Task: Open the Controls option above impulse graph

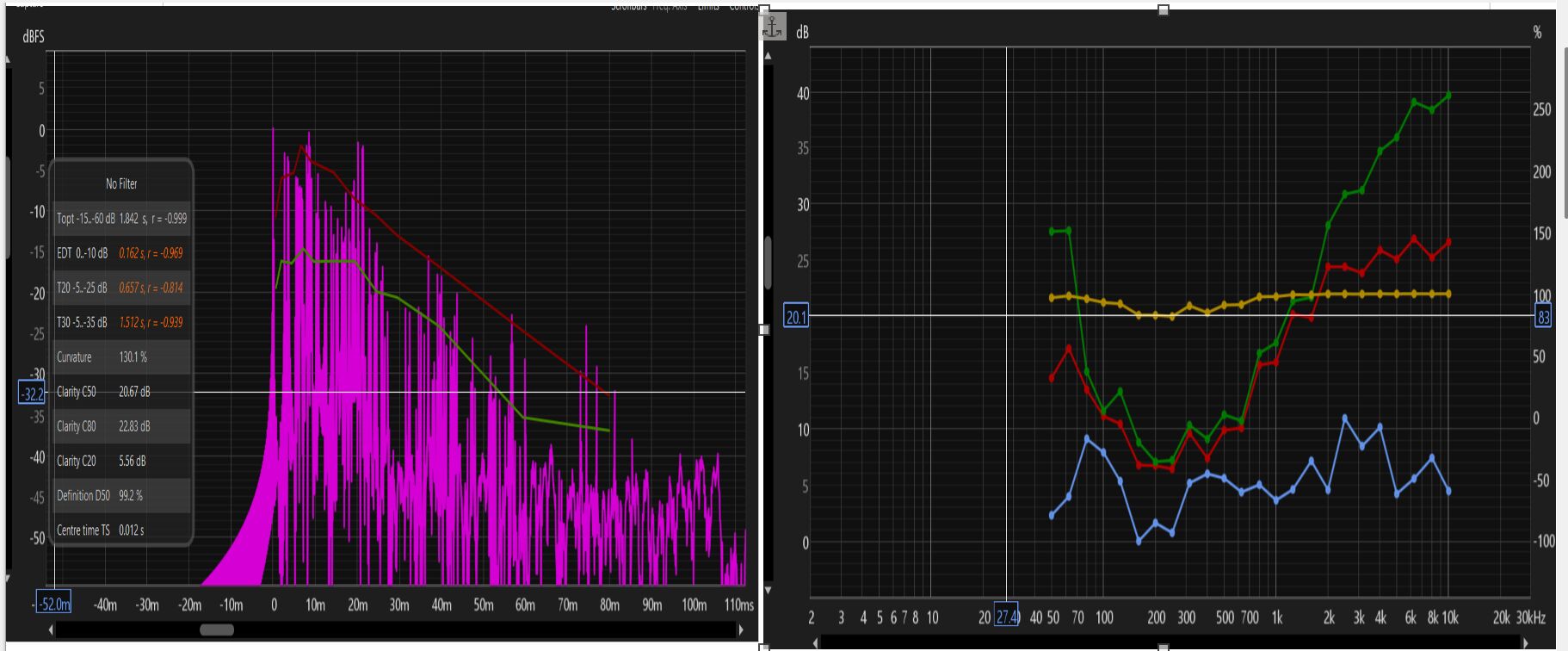Action: point(744,7)
